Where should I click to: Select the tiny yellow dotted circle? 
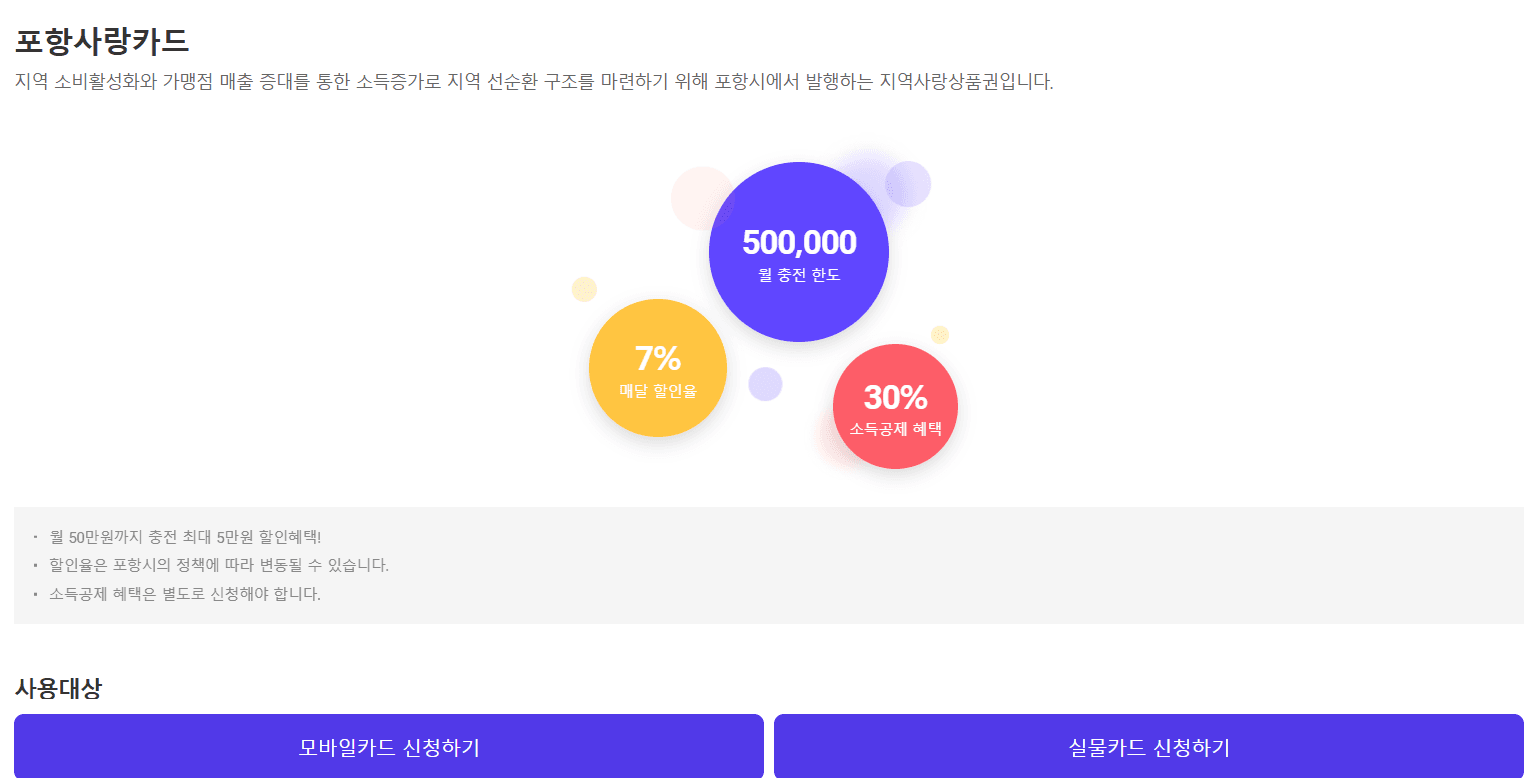pyautogui.click(x=938, y=333)
